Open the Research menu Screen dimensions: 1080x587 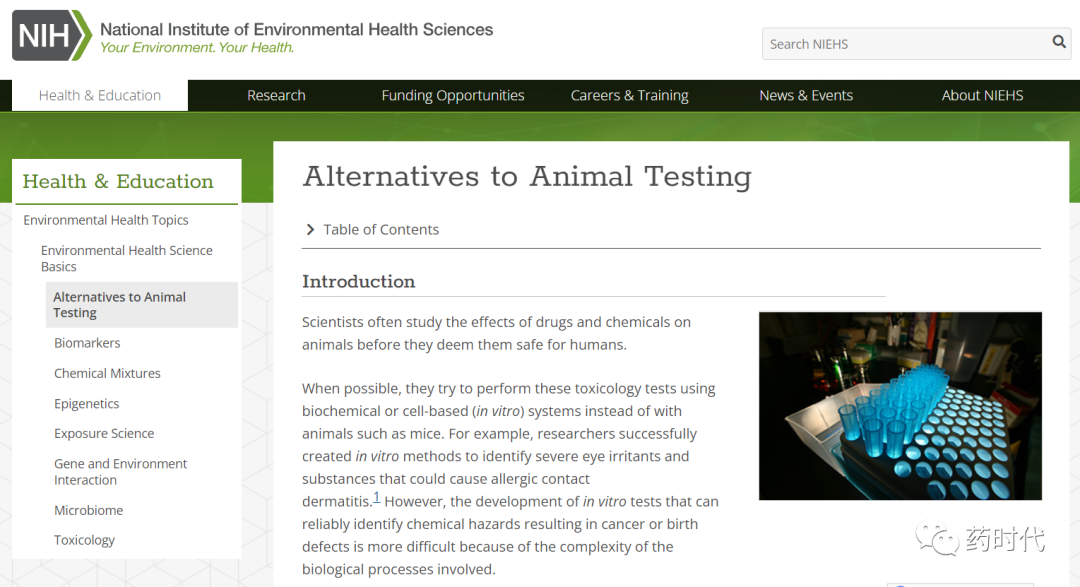coord(276,95)
